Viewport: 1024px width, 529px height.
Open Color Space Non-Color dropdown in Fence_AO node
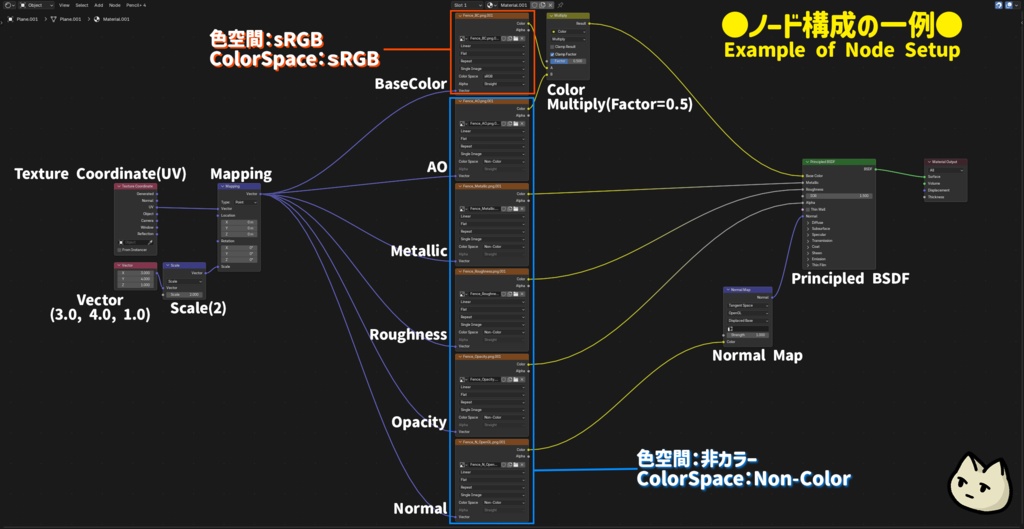tap(504, 161)
